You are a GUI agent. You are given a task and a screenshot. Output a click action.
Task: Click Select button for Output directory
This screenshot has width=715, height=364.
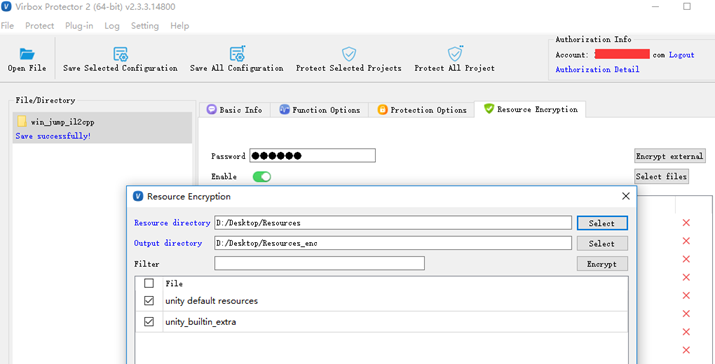[602, 244]
